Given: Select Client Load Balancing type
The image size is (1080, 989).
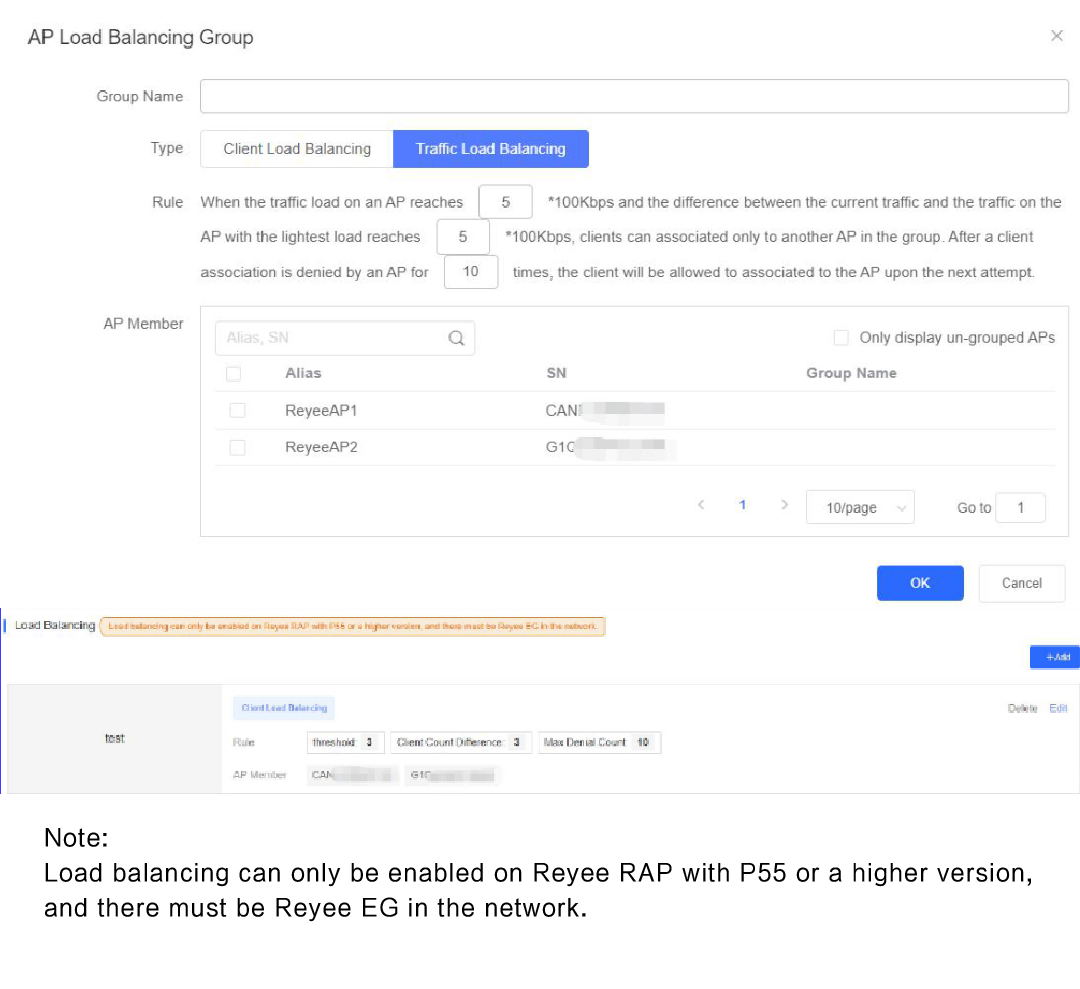Looking at the screenshot, I should tap(297, 149).
